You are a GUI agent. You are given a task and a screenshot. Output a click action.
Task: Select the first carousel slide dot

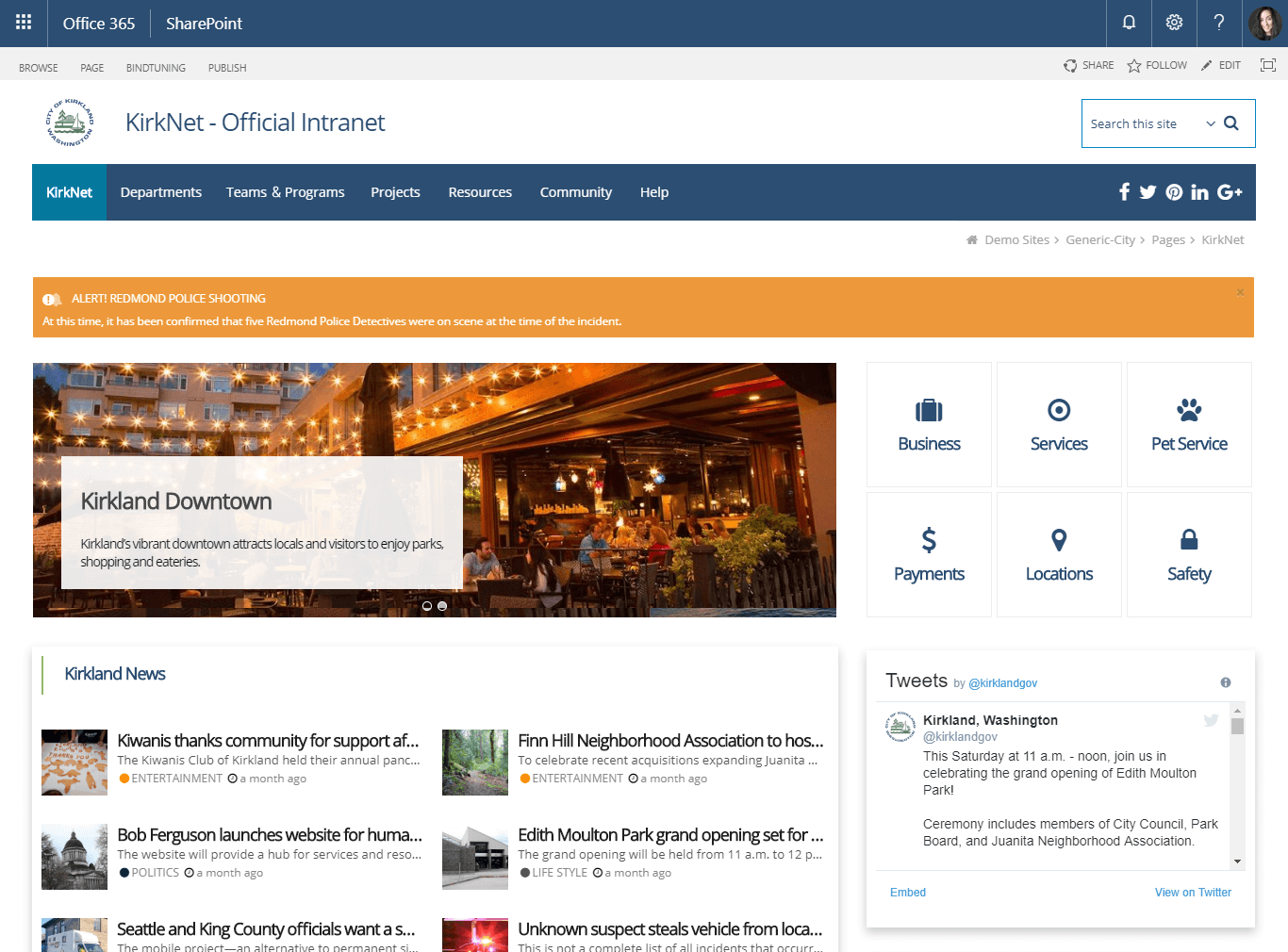click(427, 606)
